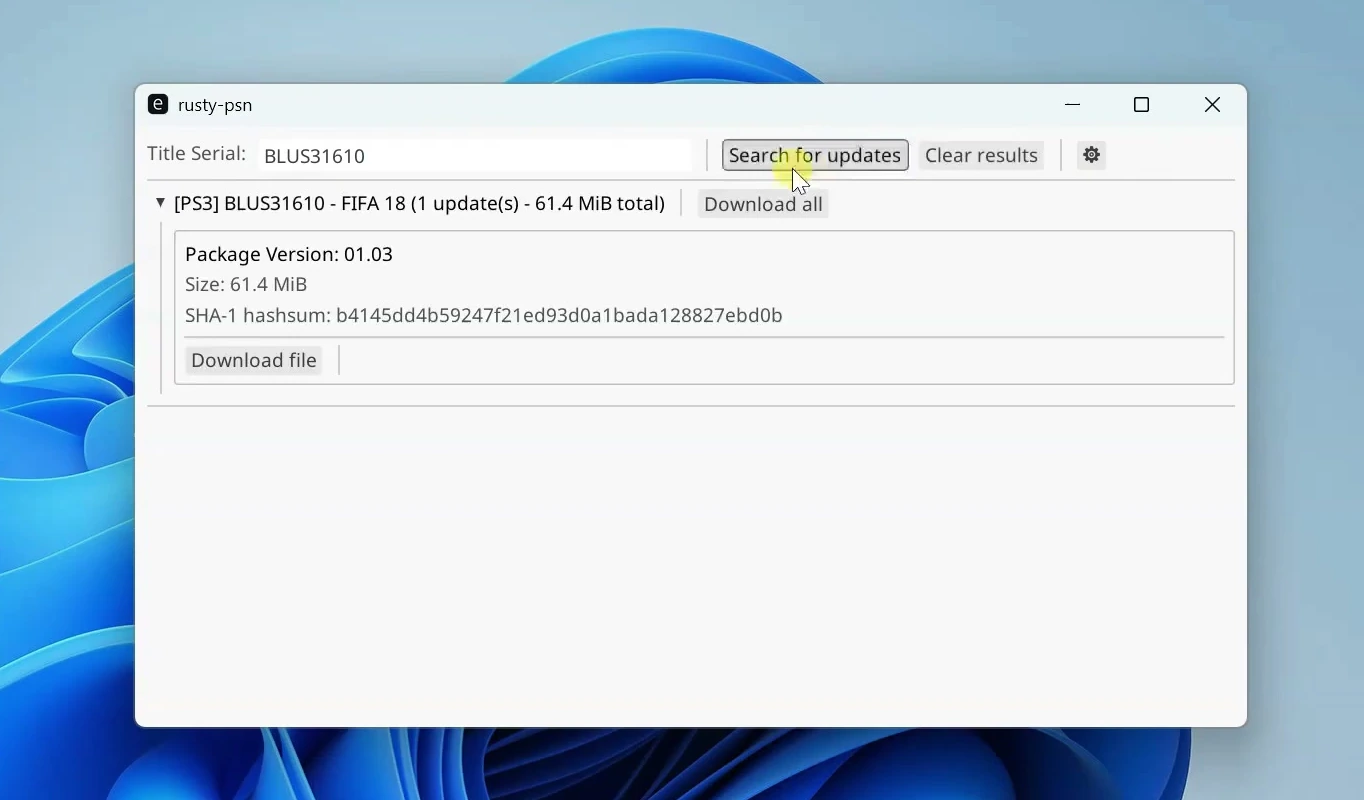Click the [PS3] BLUS31610 - FIFA 18 header

(419, 203)
